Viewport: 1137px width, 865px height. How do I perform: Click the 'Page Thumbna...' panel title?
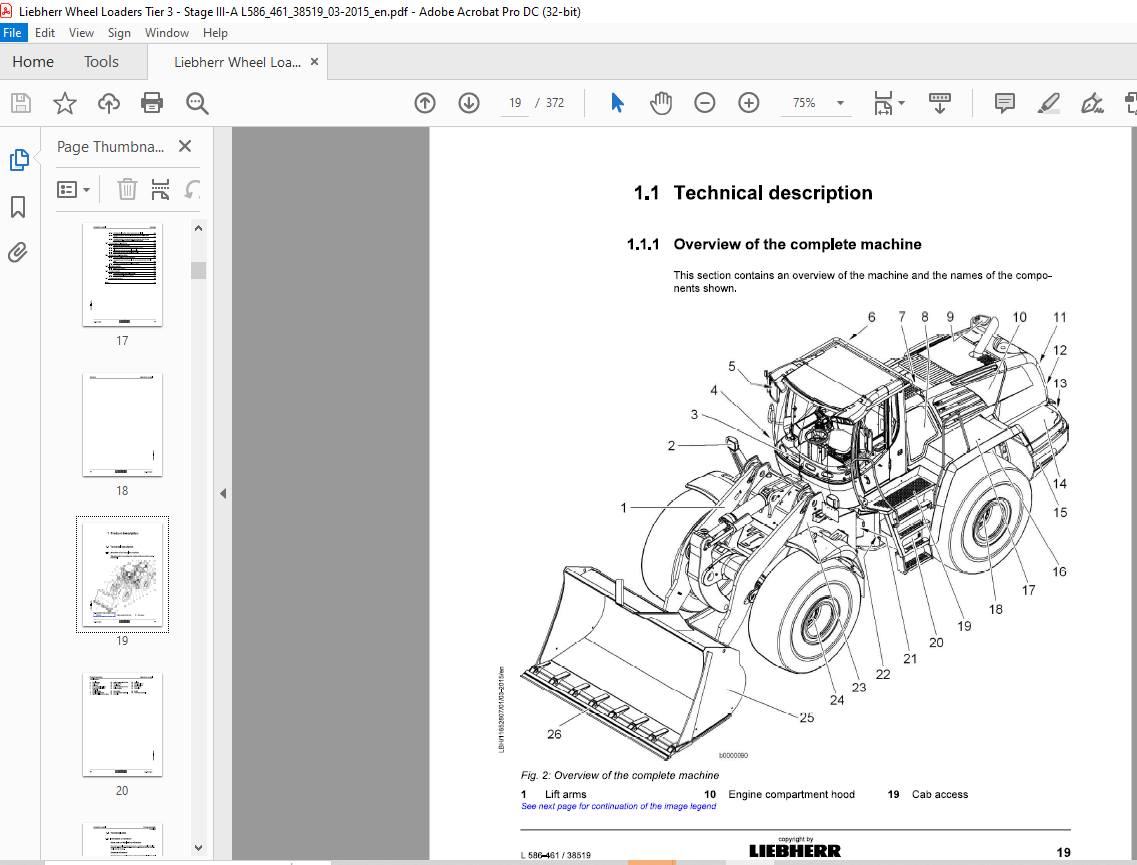110,146
